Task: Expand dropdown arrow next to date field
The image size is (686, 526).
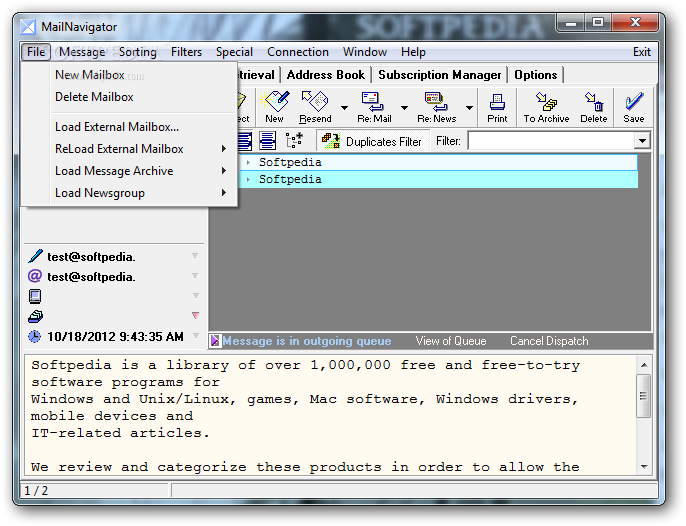Action: (x=196, y=336)
